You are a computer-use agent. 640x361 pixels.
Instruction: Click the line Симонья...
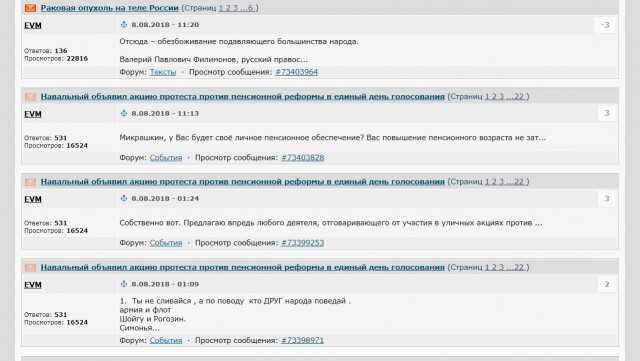140,328
